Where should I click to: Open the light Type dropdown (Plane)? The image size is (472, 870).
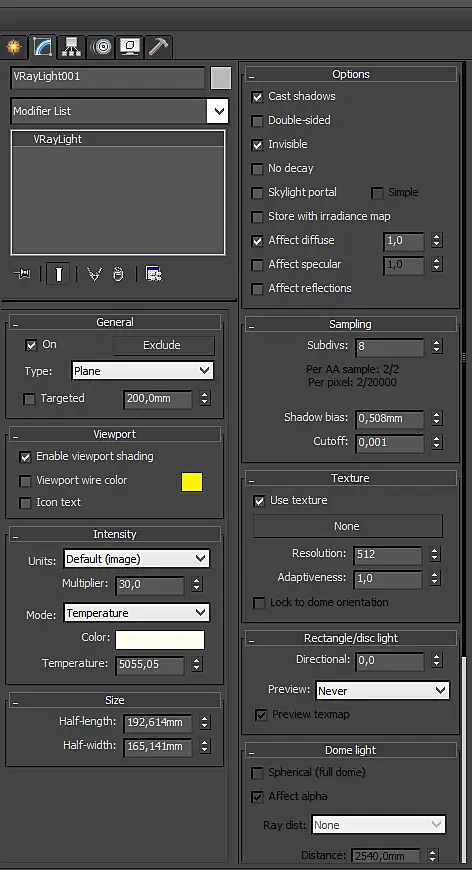pos(143,371)
